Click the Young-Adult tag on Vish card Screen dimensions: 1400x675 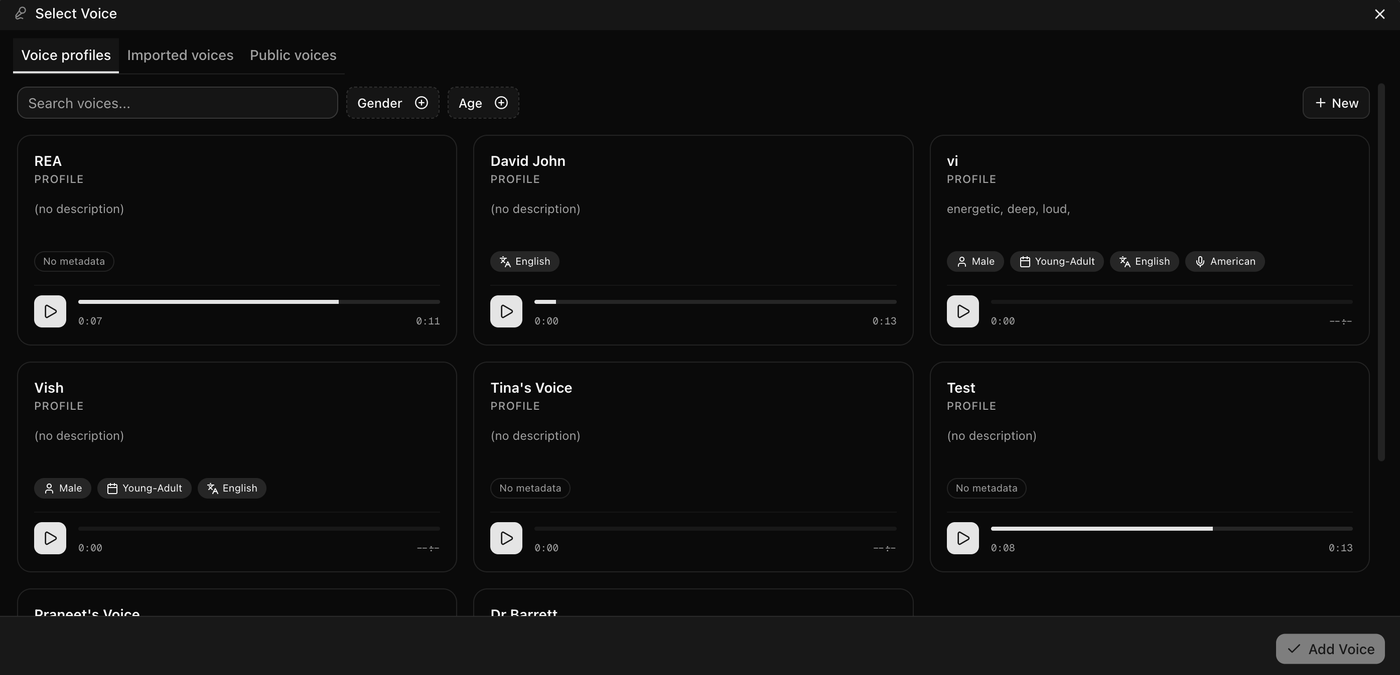144,488
